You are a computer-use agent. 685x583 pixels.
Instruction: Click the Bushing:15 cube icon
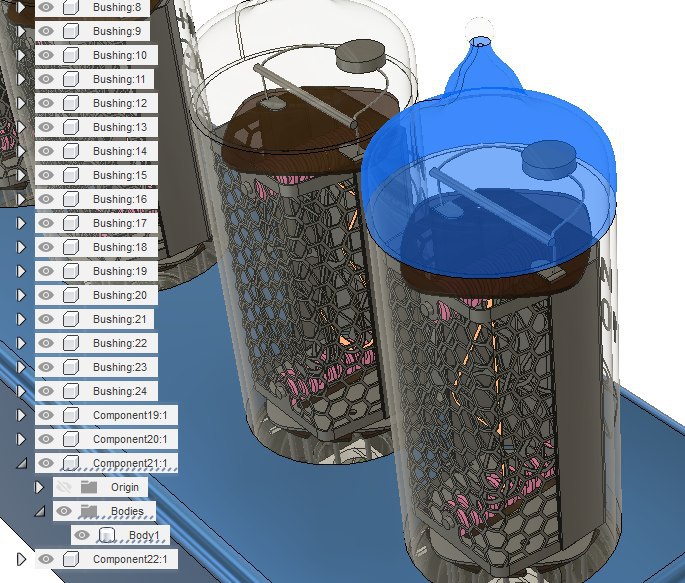pos(71,175)
